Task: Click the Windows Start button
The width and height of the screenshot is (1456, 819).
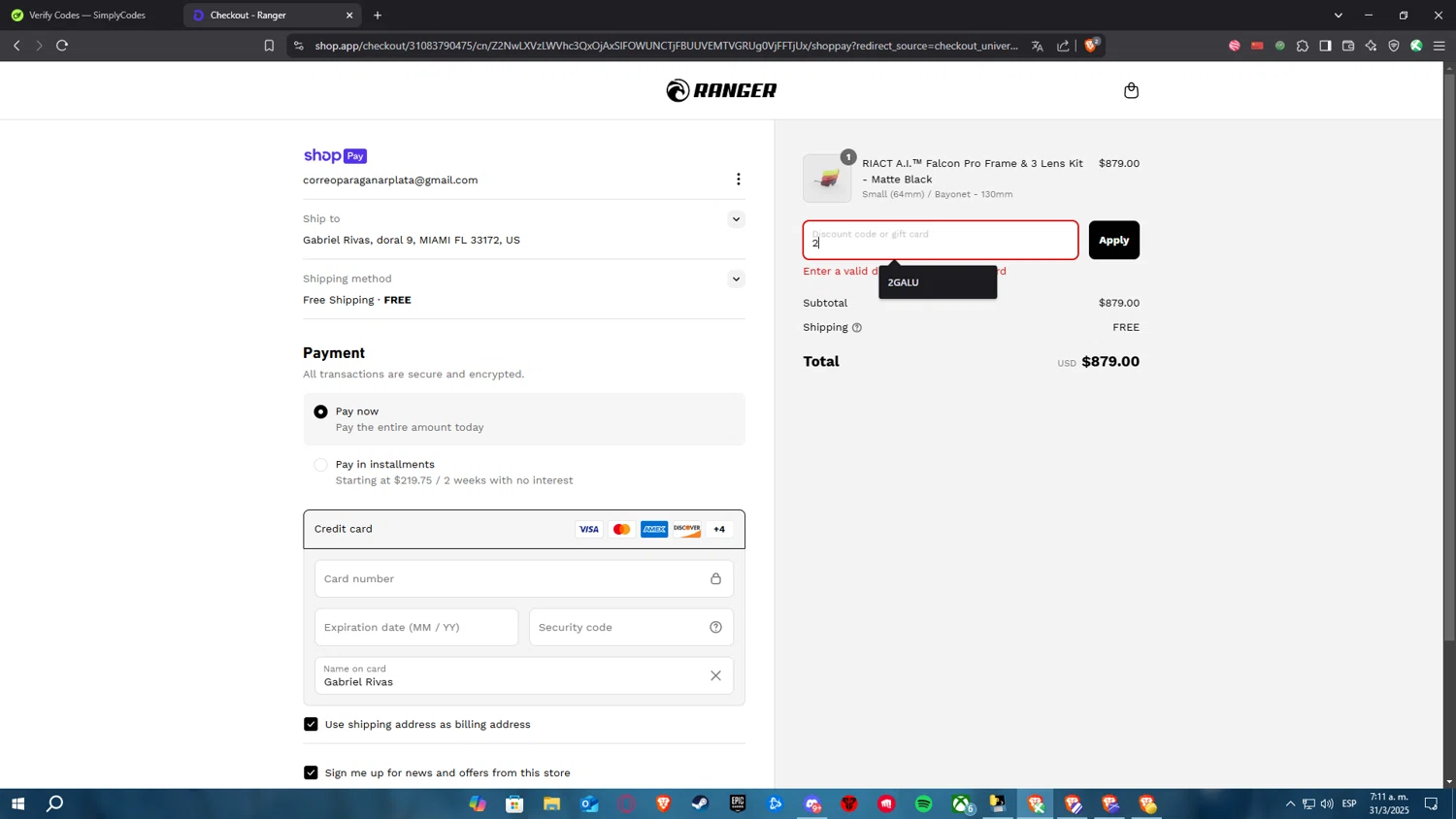Action: [x=17, y=803]
